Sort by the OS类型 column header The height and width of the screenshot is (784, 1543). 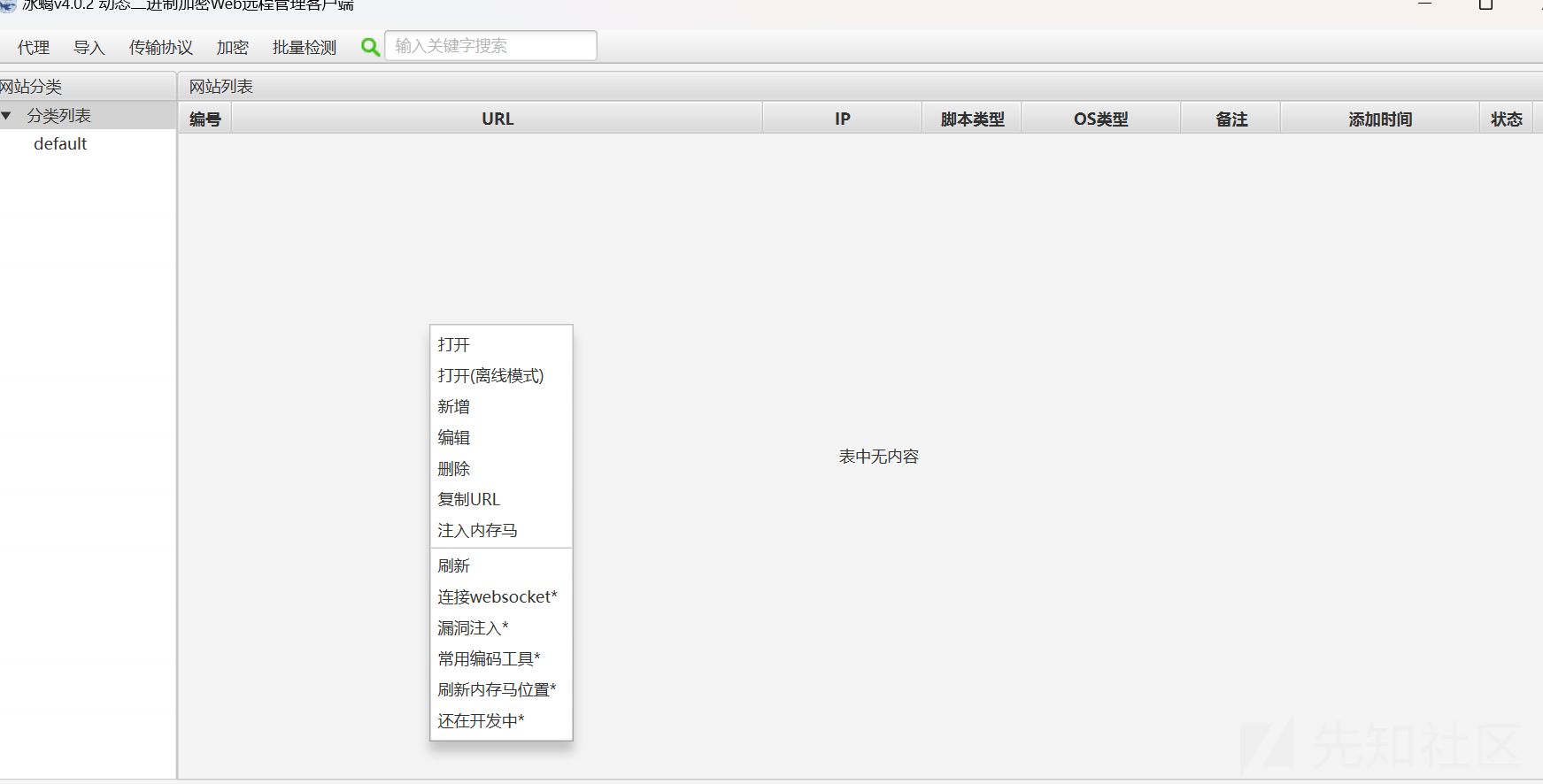[1101, 119]
